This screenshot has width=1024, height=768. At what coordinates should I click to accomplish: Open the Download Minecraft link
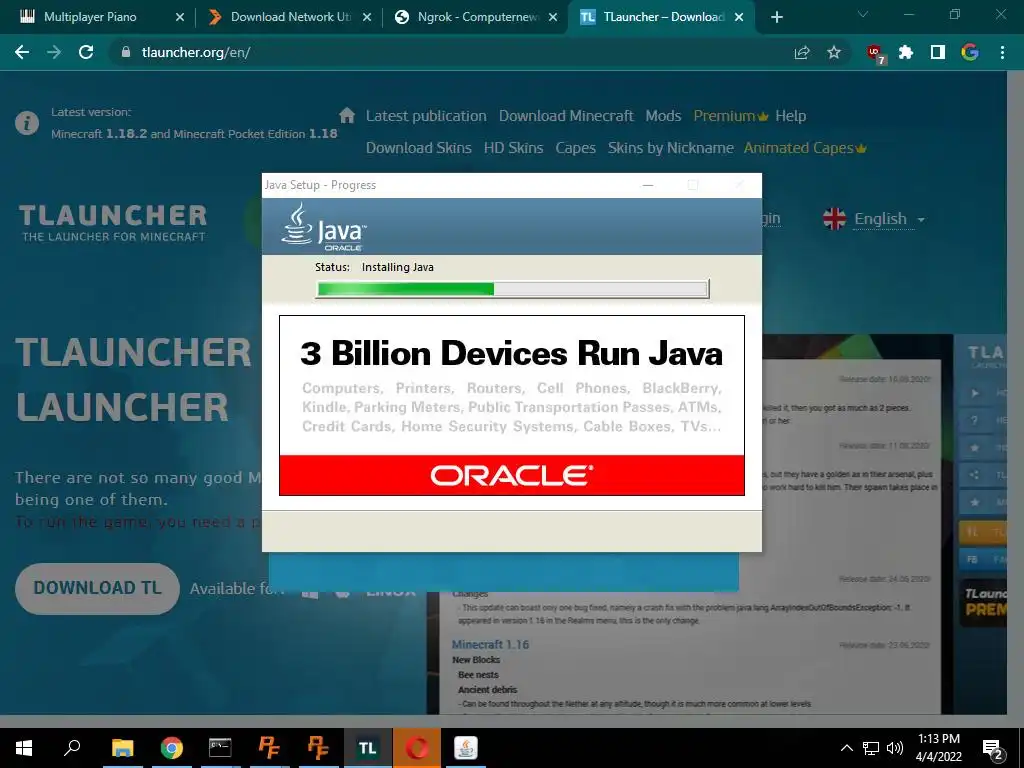coord(566,116)
